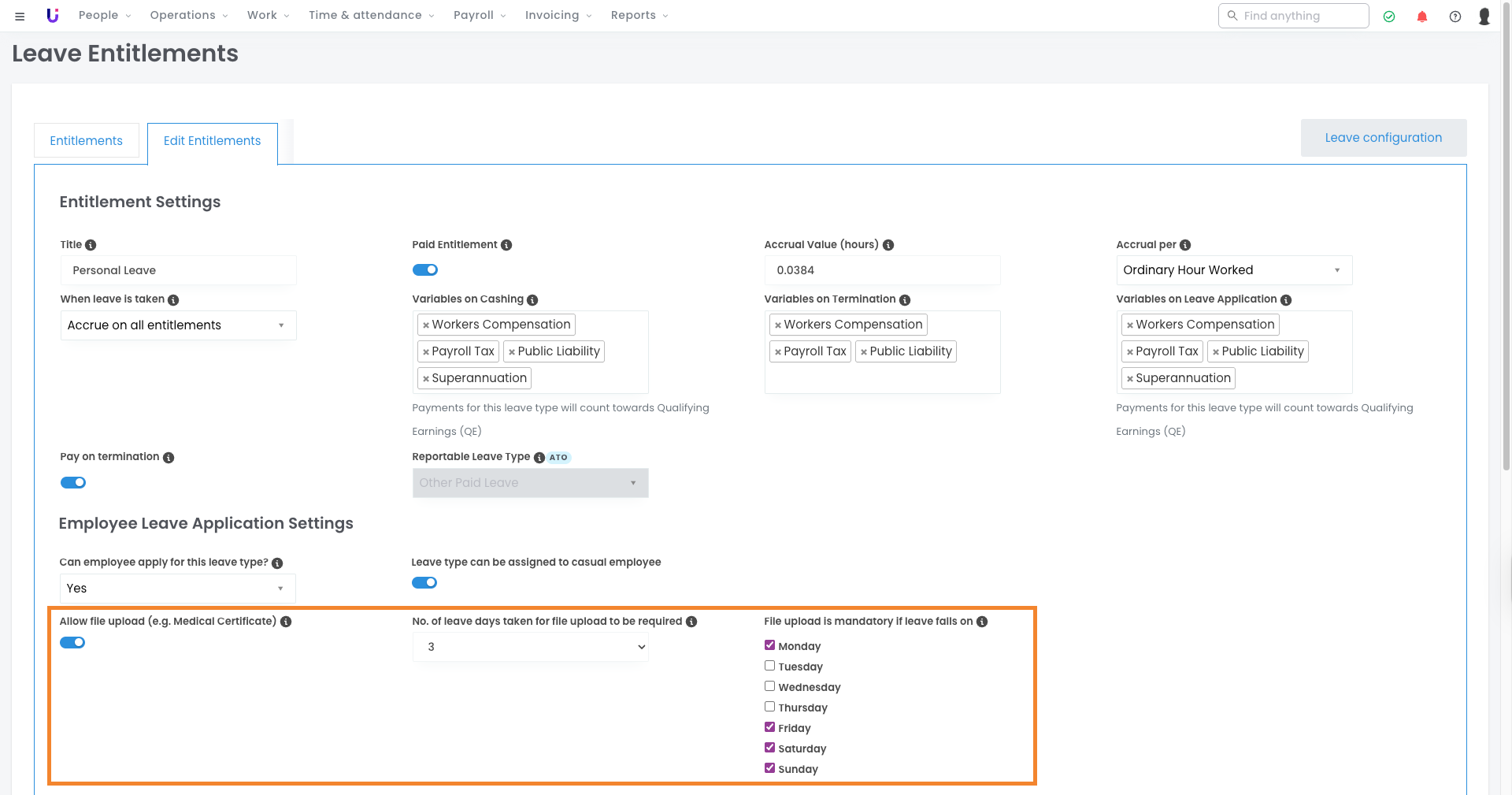1512x795 pixels.
Task: Click info icon beside Variables on Termination
Action: 905,300
